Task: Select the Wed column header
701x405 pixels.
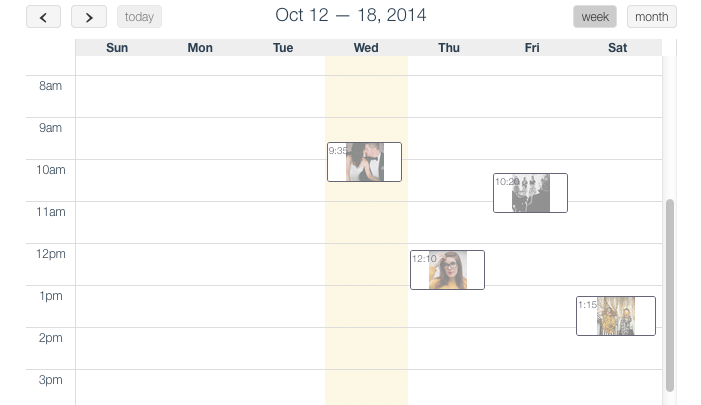Action: 366,48
